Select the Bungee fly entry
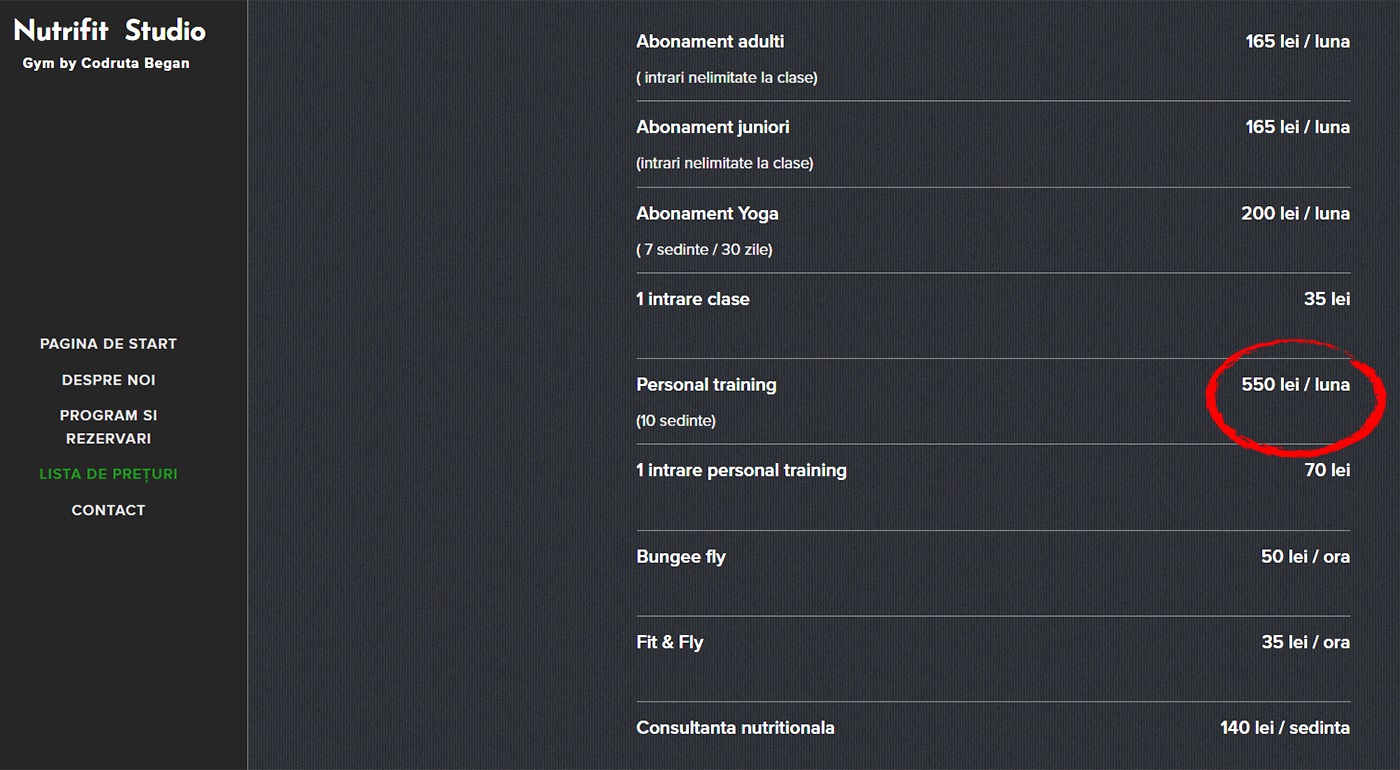The width and height of the screenshot is (1400, 770). click(x=681, y=557)
